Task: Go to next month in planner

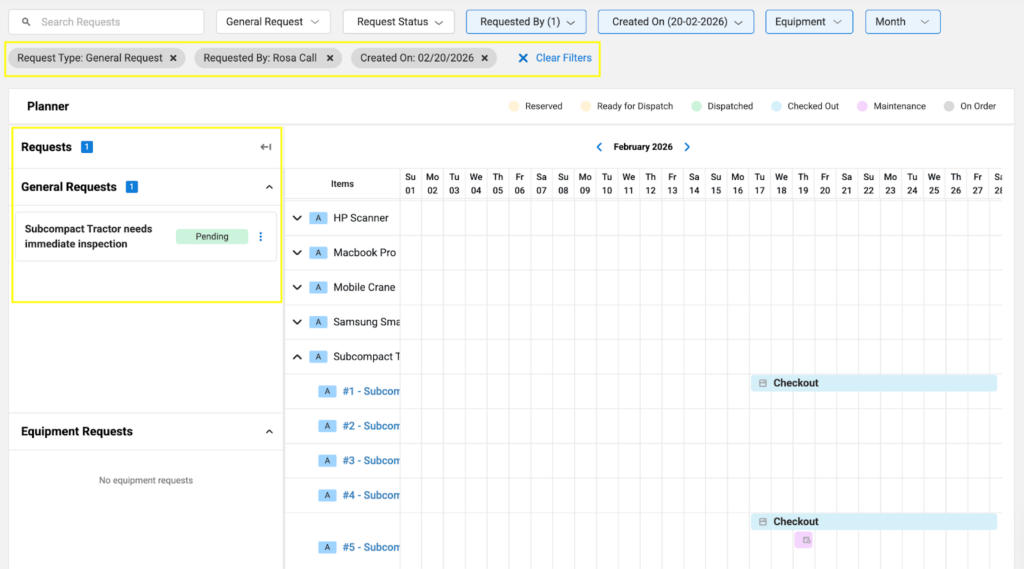Action: [x=687, y=147]
